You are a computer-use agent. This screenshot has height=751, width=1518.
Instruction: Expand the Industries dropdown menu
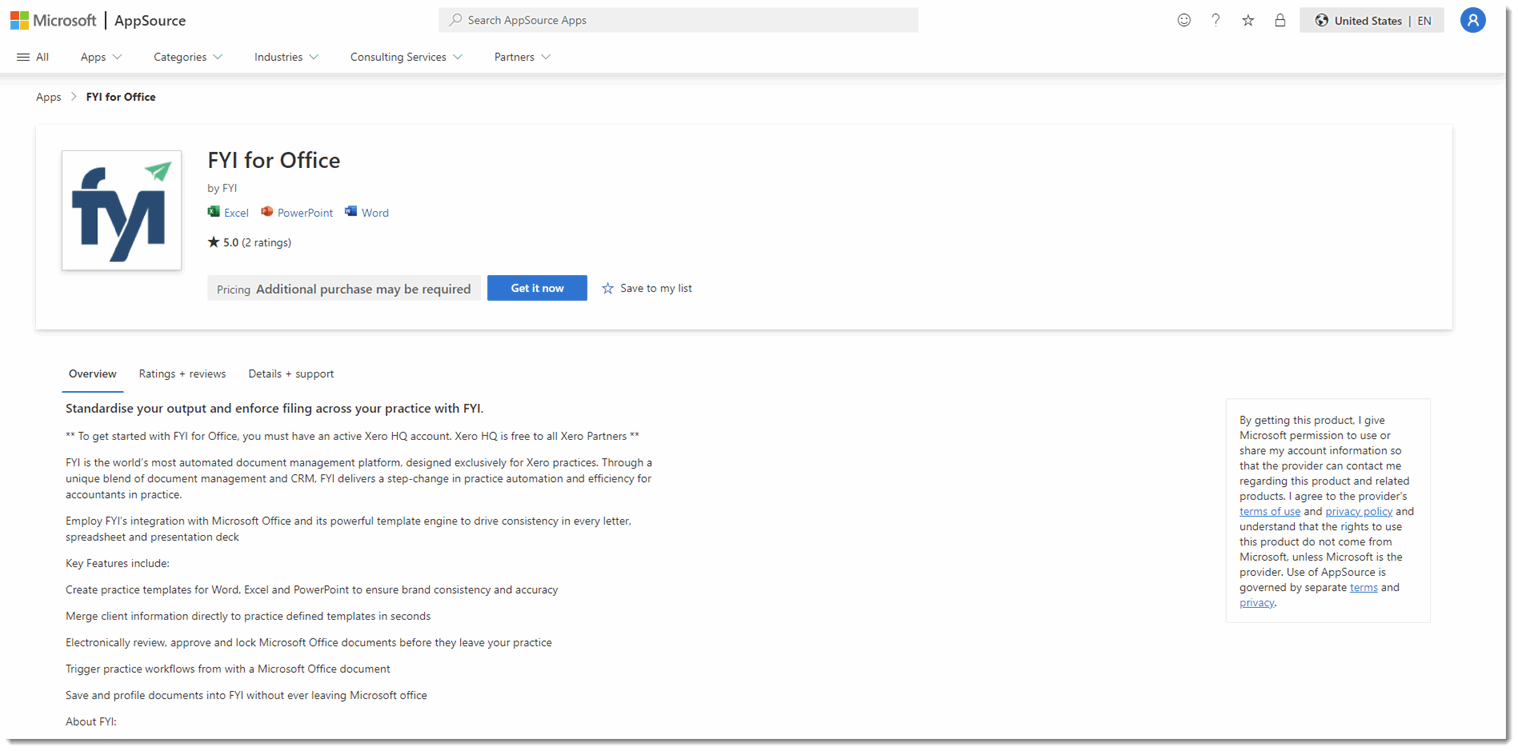click(286, 57)
